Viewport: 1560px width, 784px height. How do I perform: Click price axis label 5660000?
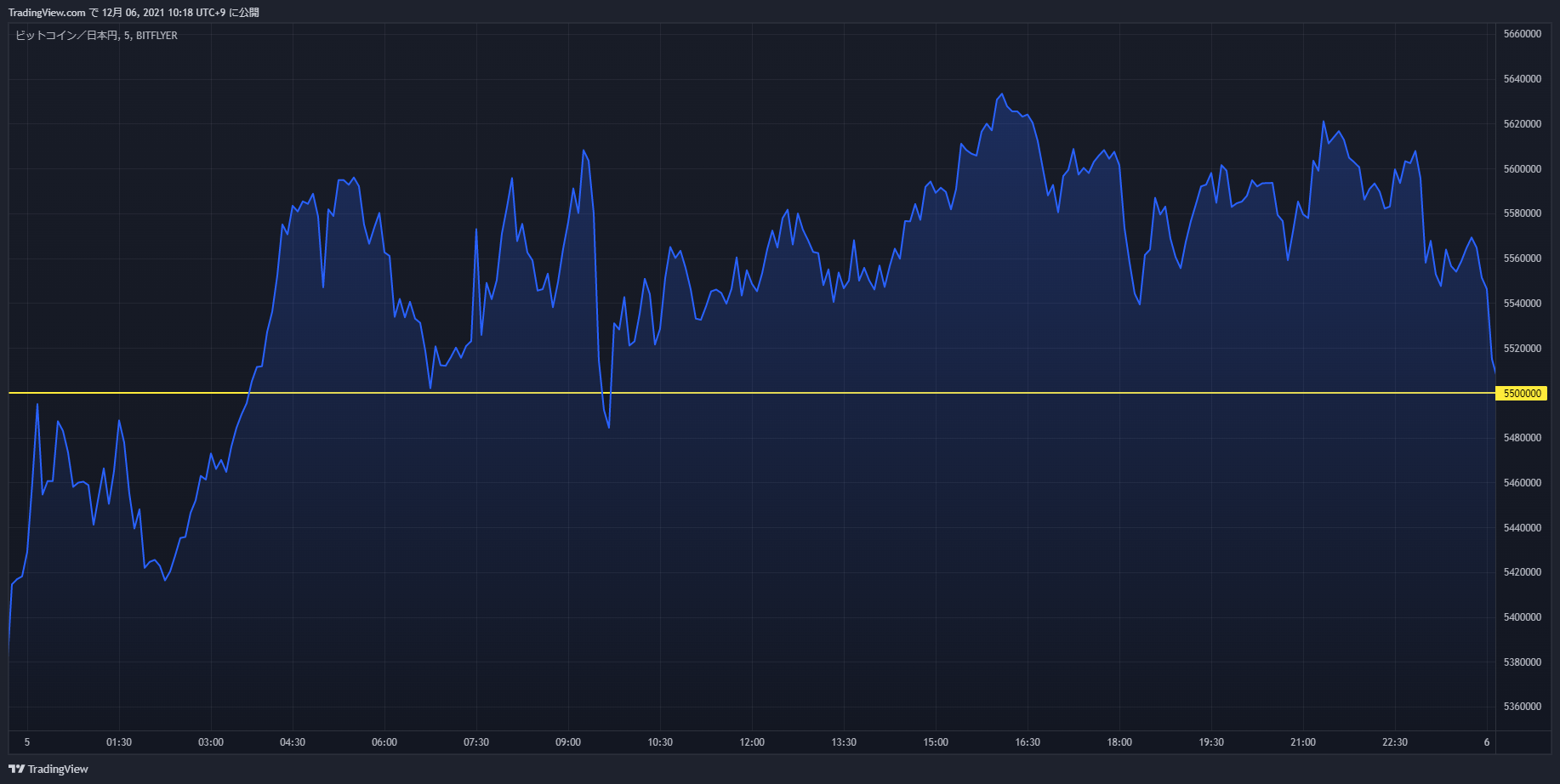(1522, 34)
